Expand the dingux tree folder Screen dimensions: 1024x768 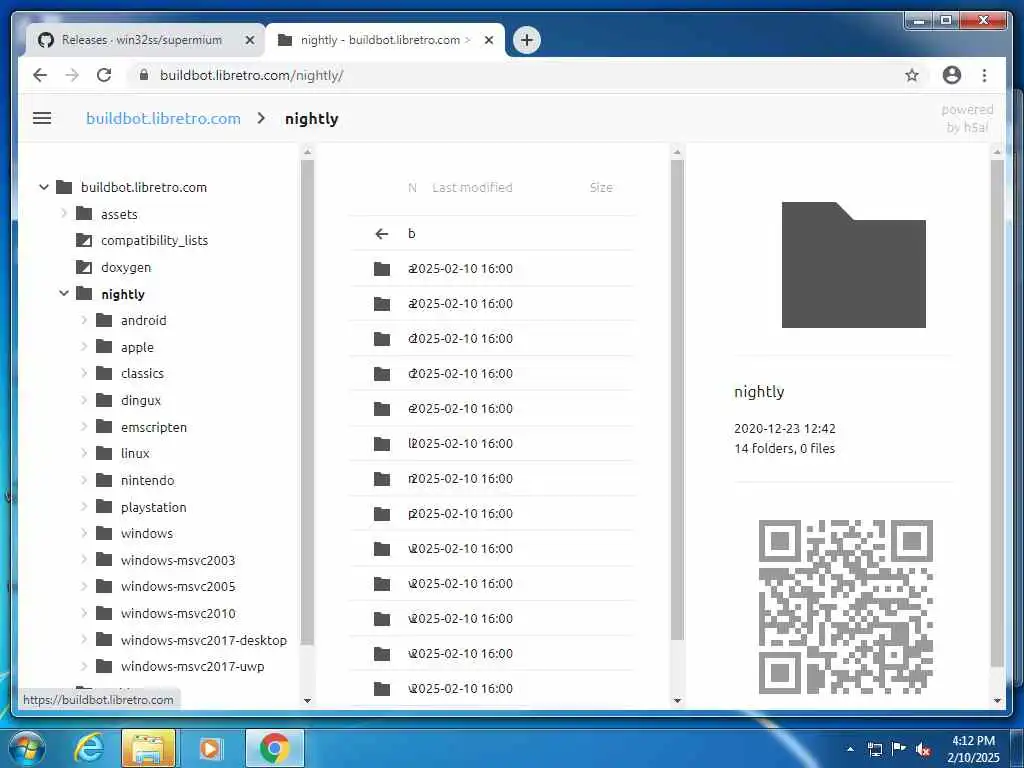[x=84, y=400]
